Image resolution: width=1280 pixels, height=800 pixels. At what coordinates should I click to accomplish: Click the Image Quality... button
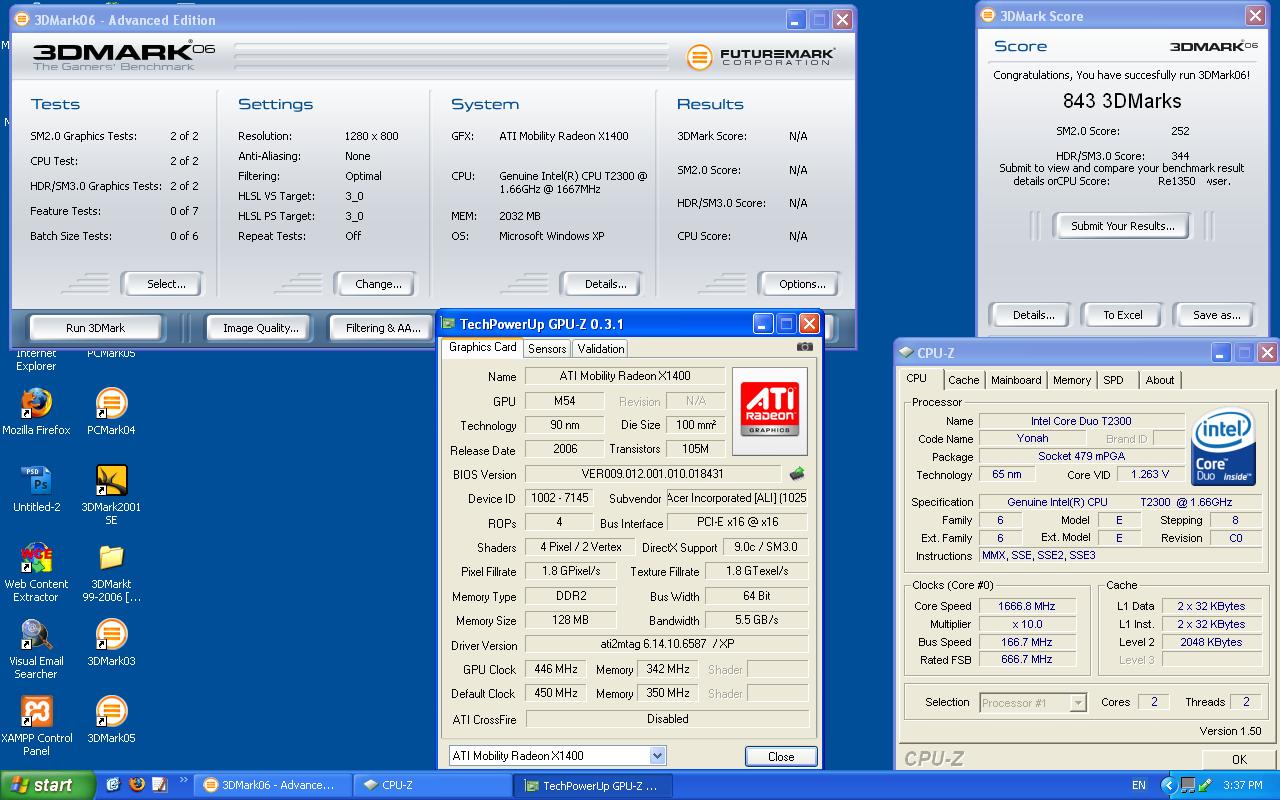coord(260,328)
